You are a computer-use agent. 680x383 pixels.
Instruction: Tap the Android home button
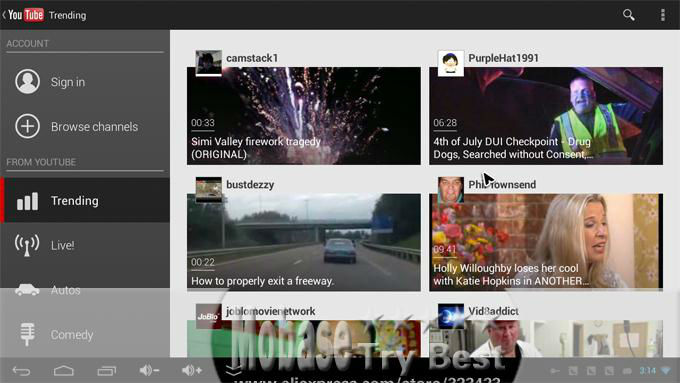pyautogui.click(x=64, y=371)
